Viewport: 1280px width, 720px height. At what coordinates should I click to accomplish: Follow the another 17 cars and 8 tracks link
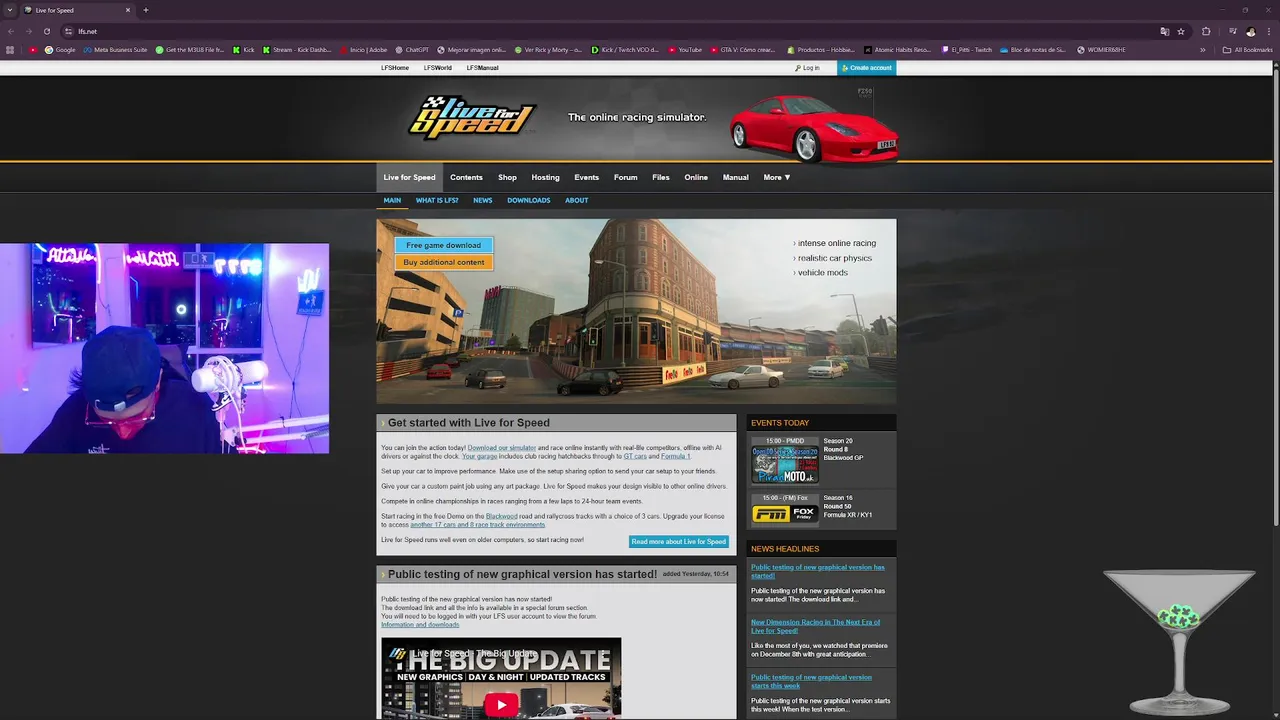(477, 524)
